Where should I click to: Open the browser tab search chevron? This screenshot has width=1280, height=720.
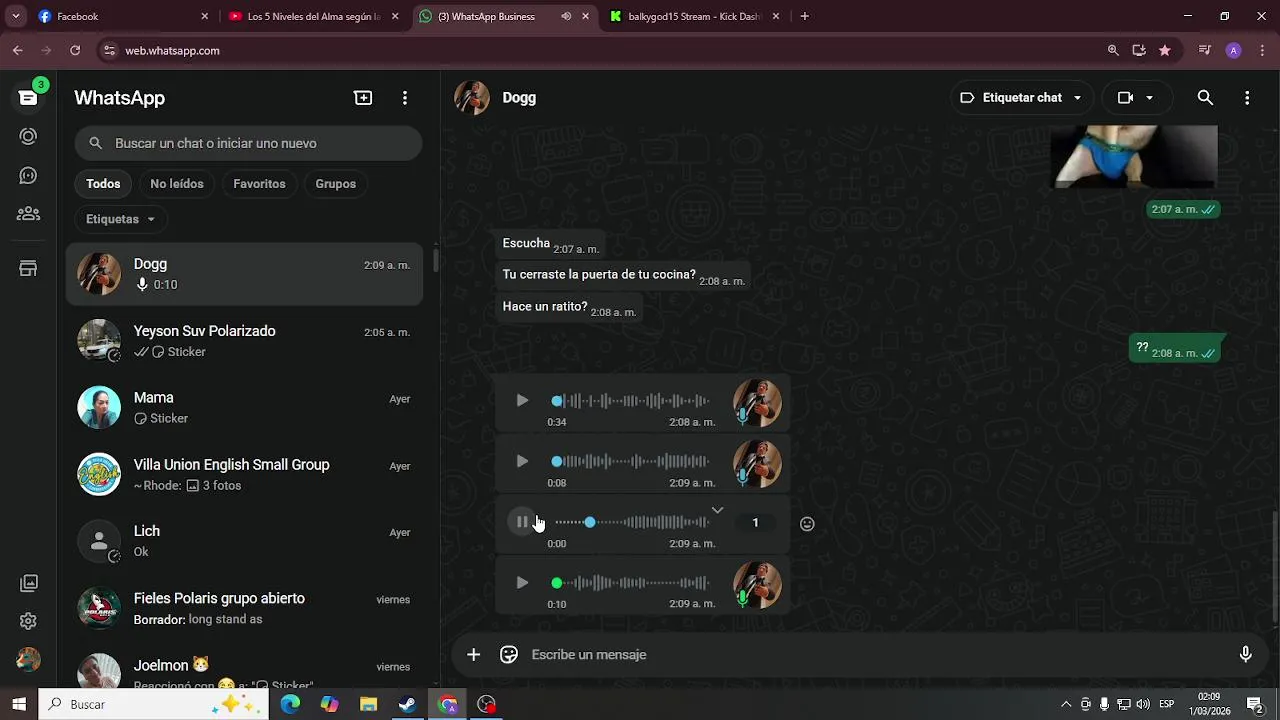(15, 16)
